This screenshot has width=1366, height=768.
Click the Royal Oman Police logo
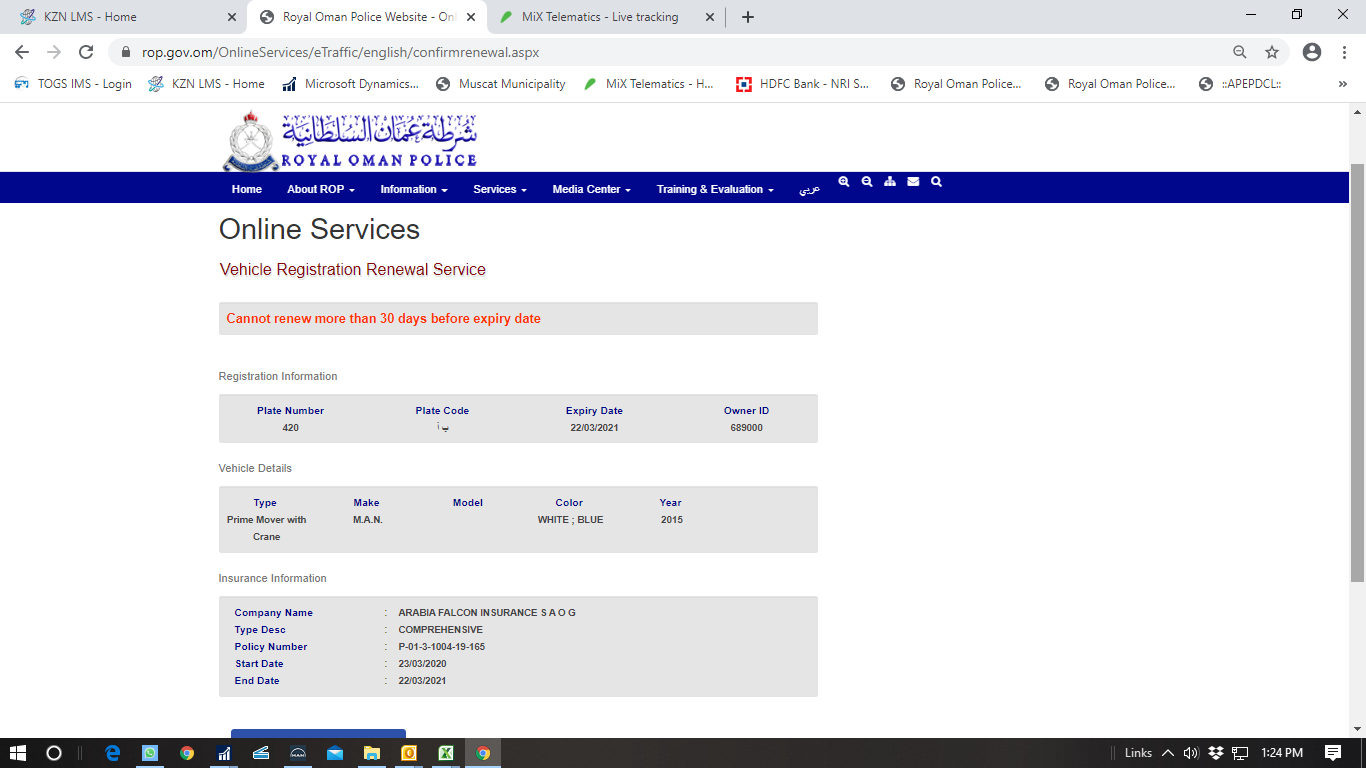[x=349, y=141]
